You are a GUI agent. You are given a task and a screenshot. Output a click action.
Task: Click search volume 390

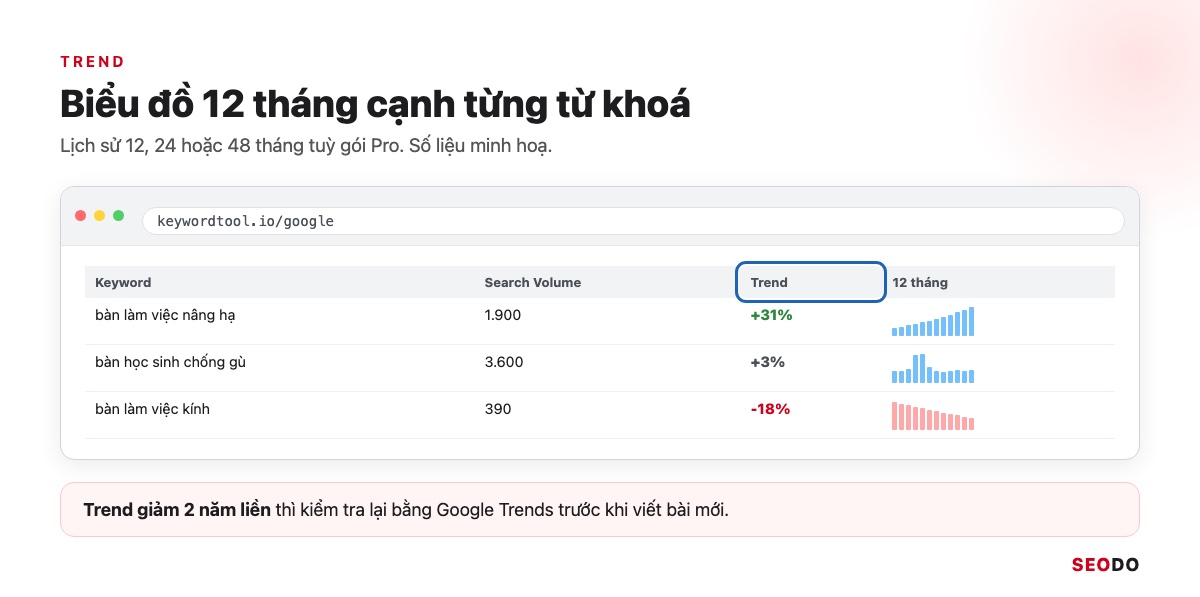click(498, 409)
